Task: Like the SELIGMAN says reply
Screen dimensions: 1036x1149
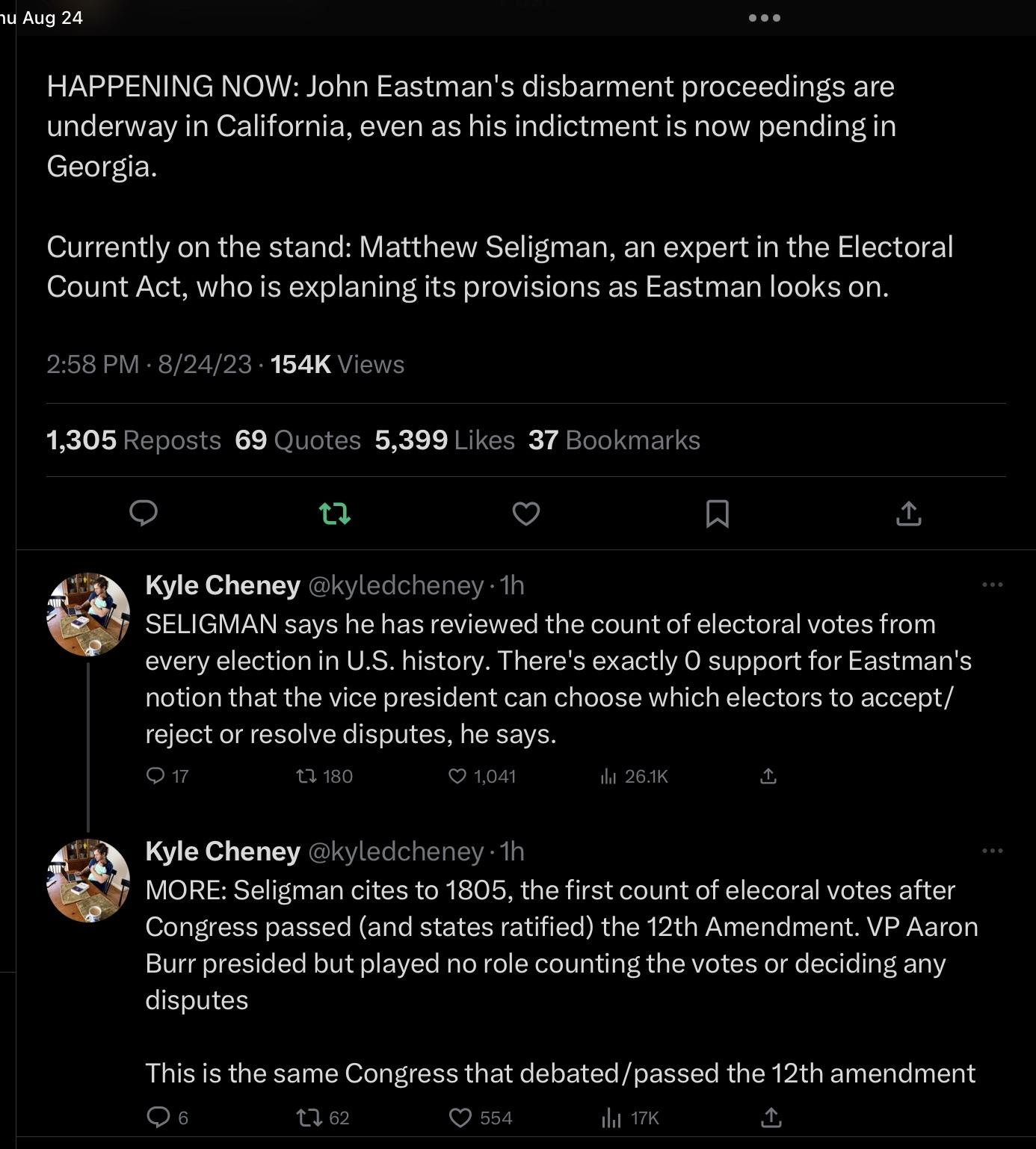Action: point(457,776)
